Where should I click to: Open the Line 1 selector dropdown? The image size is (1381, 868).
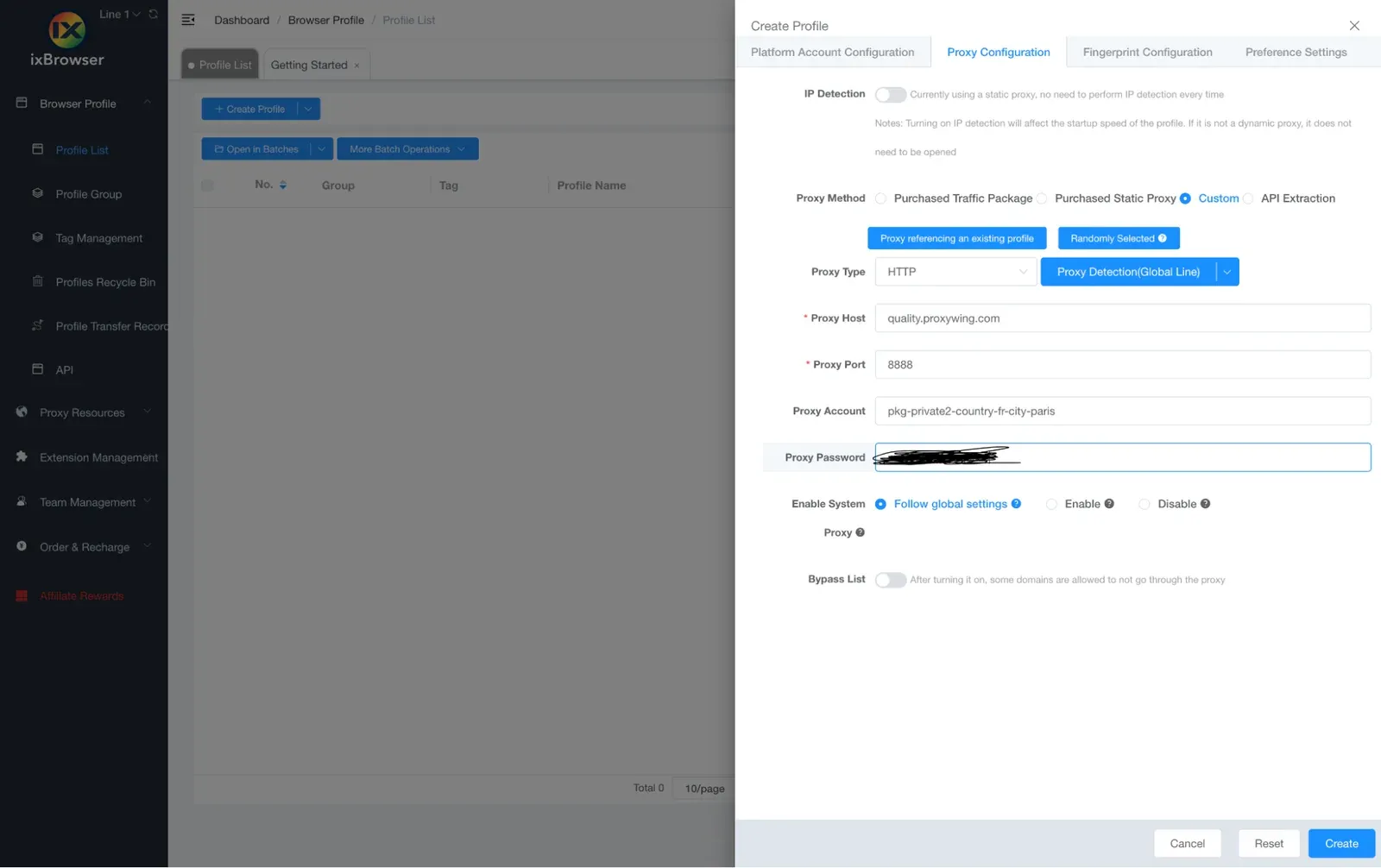[x=120, y=14]
